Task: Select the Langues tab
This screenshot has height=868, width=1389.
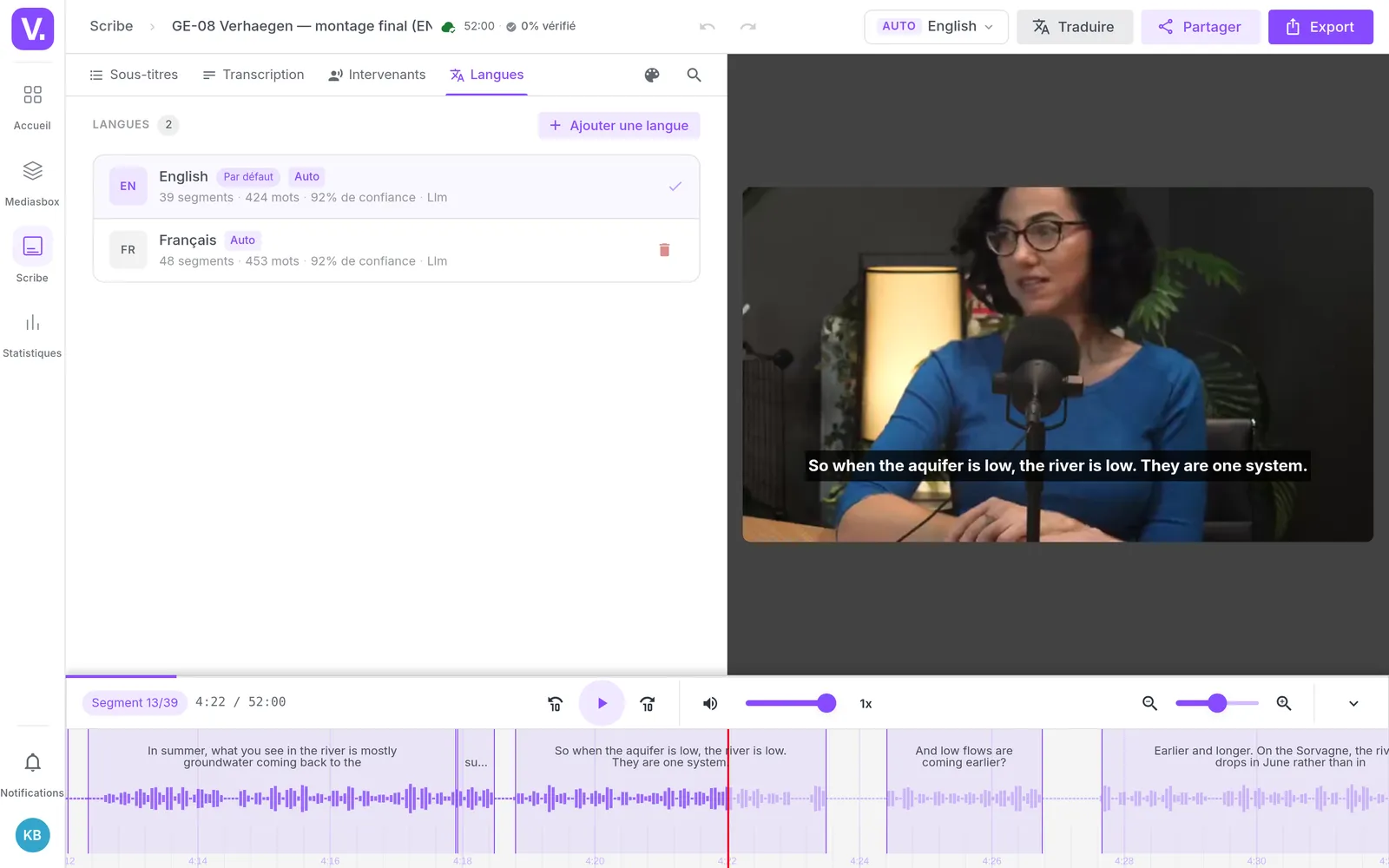Action: click(486, 75)
